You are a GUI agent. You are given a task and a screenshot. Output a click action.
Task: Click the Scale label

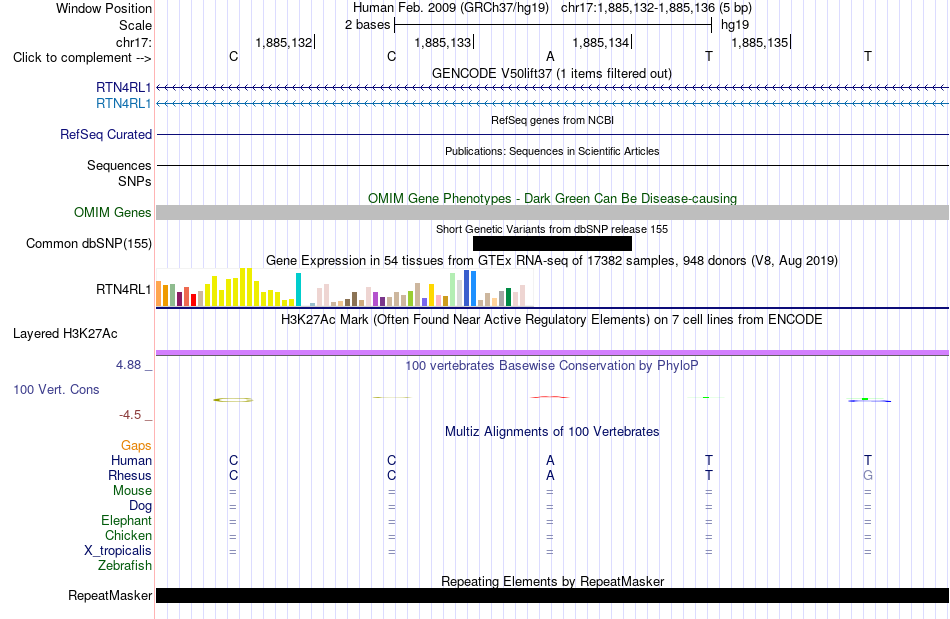[x=136, y=25]
